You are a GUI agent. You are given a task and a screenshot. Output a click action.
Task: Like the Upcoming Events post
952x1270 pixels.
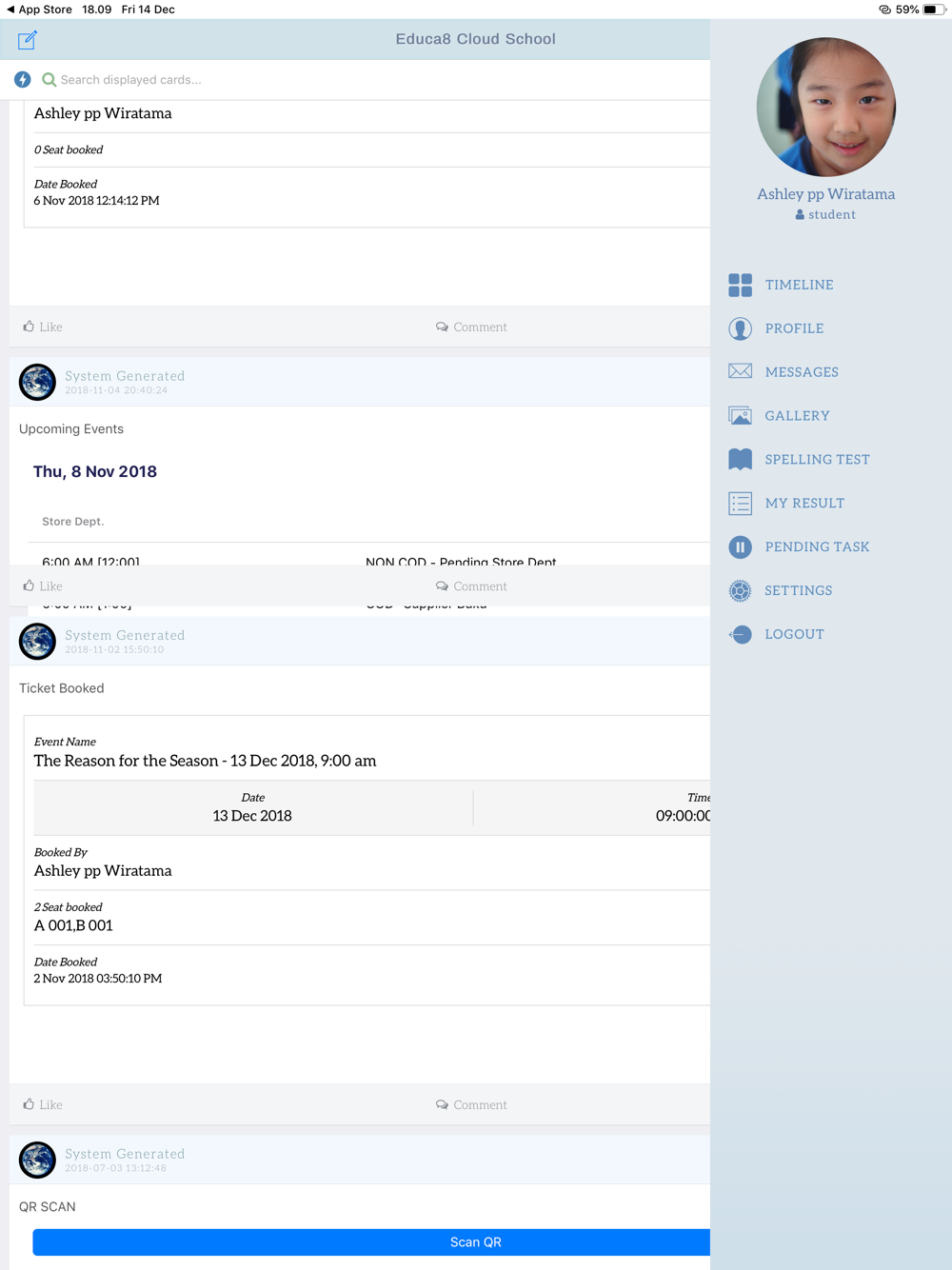tap(43, 586)
